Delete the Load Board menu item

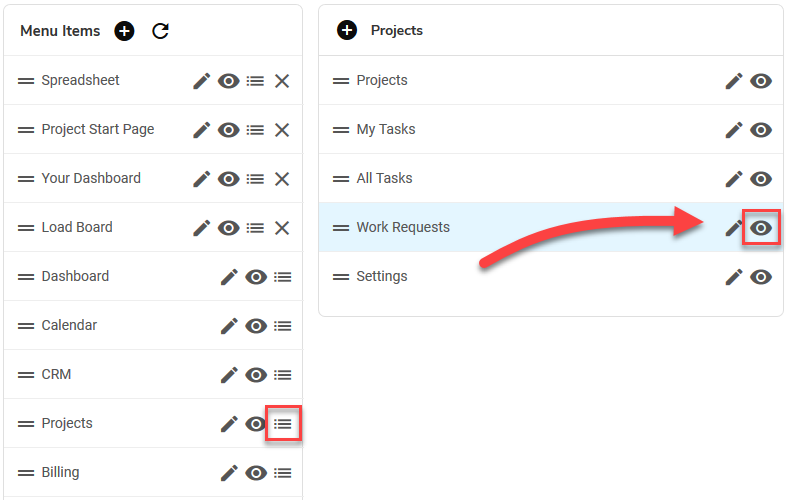[282, 228]
